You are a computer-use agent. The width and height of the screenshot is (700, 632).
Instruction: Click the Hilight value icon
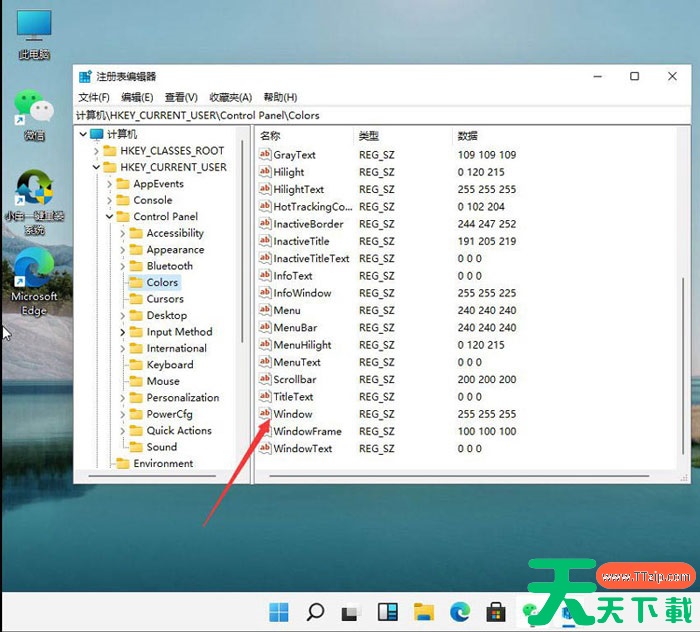pos(265,172)
